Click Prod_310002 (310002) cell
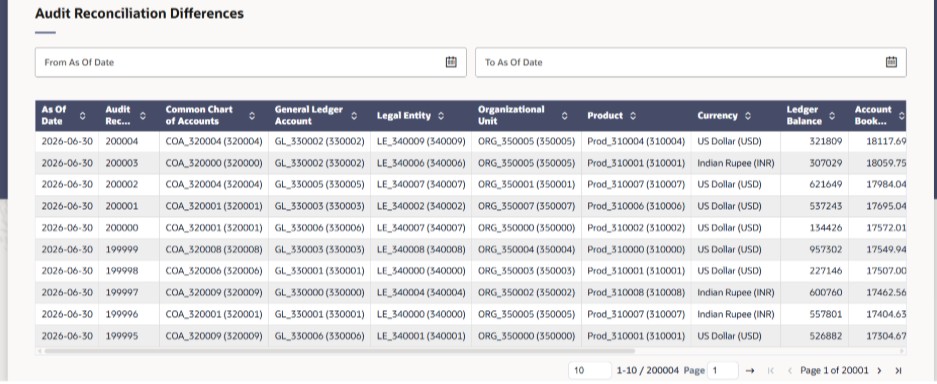The width and height of the screenshot is (937, 384). [636, 228]
